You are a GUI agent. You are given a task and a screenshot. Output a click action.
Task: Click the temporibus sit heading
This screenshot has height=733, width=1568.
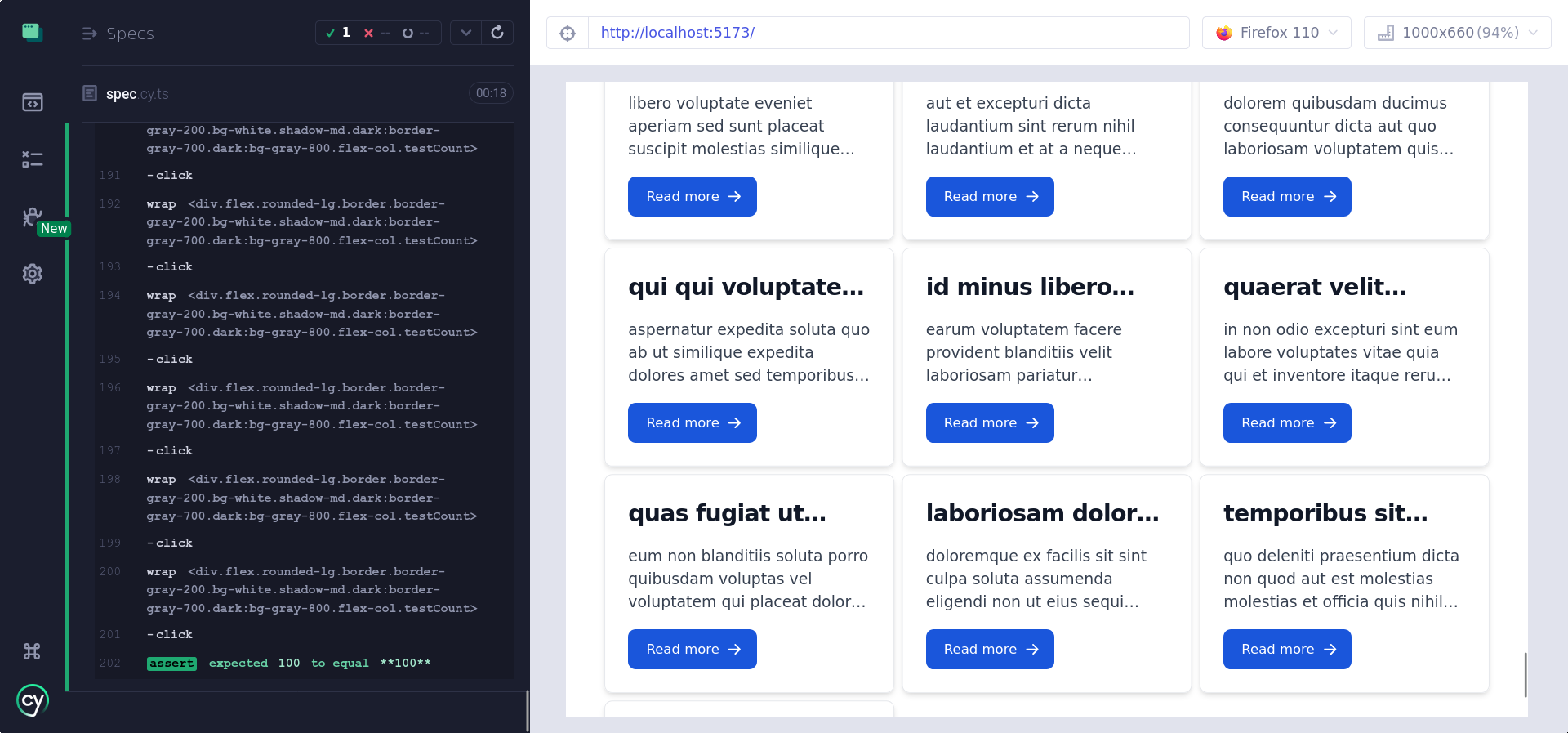[x=1325, y=513]
